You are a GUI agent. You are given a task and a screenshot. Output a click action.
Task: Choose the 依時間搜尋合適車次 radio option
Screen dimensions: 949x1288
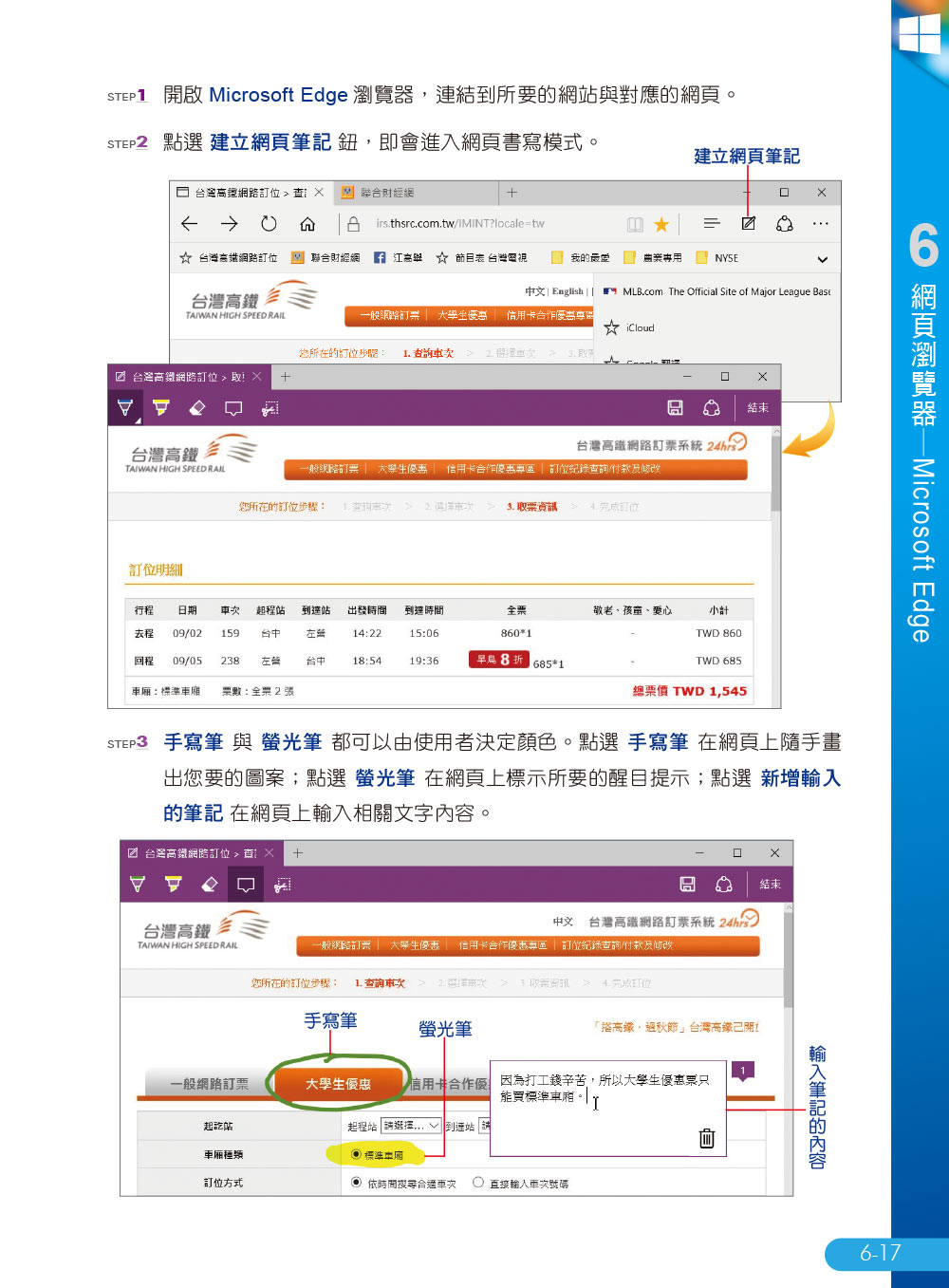tap(357, 1183)
